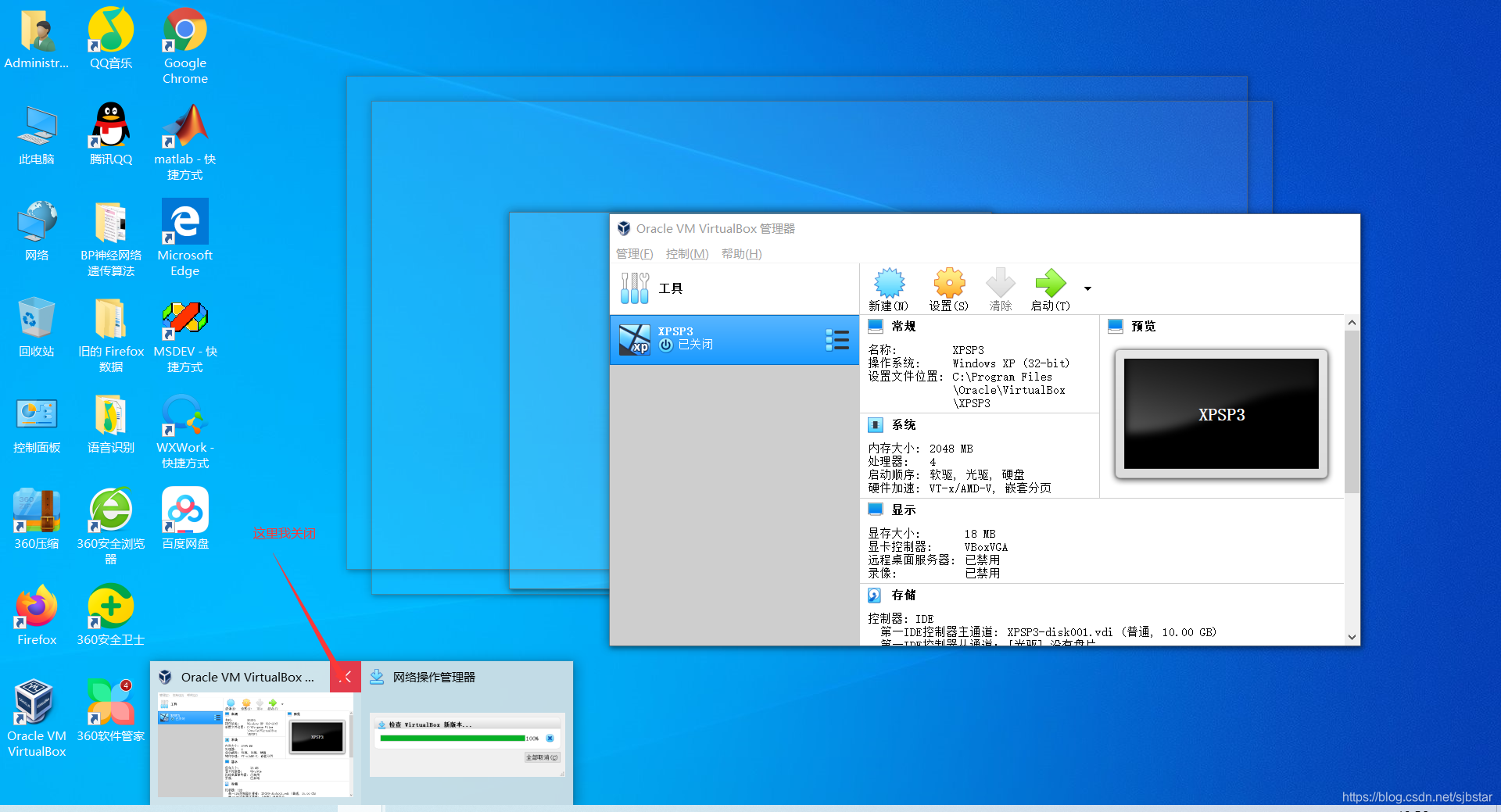Click the 系统 section header

point(903,425)
